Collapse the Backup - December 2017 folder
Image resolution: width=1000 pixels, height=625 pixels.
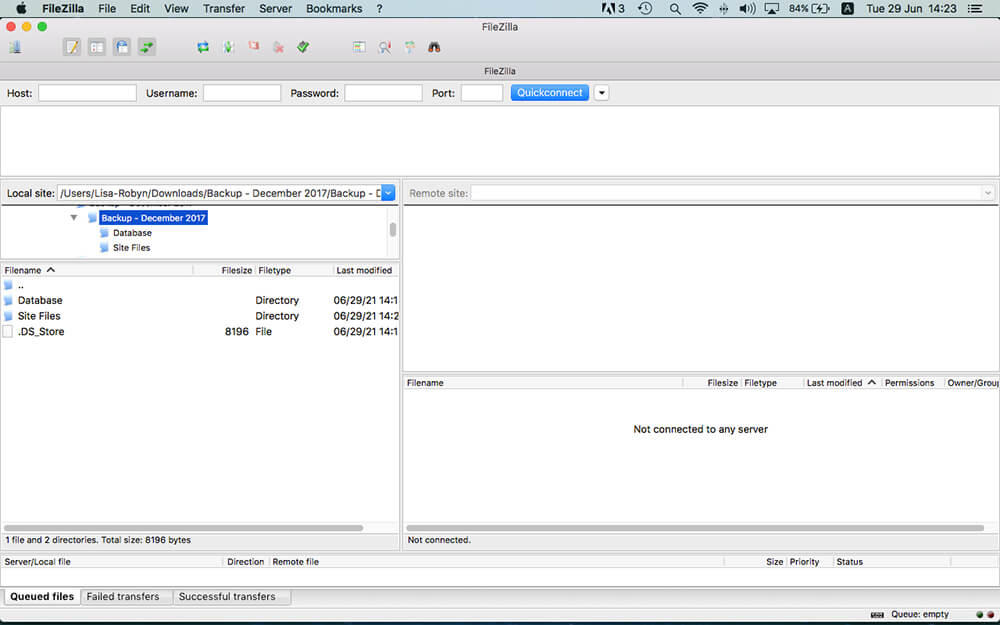[74, 218]
